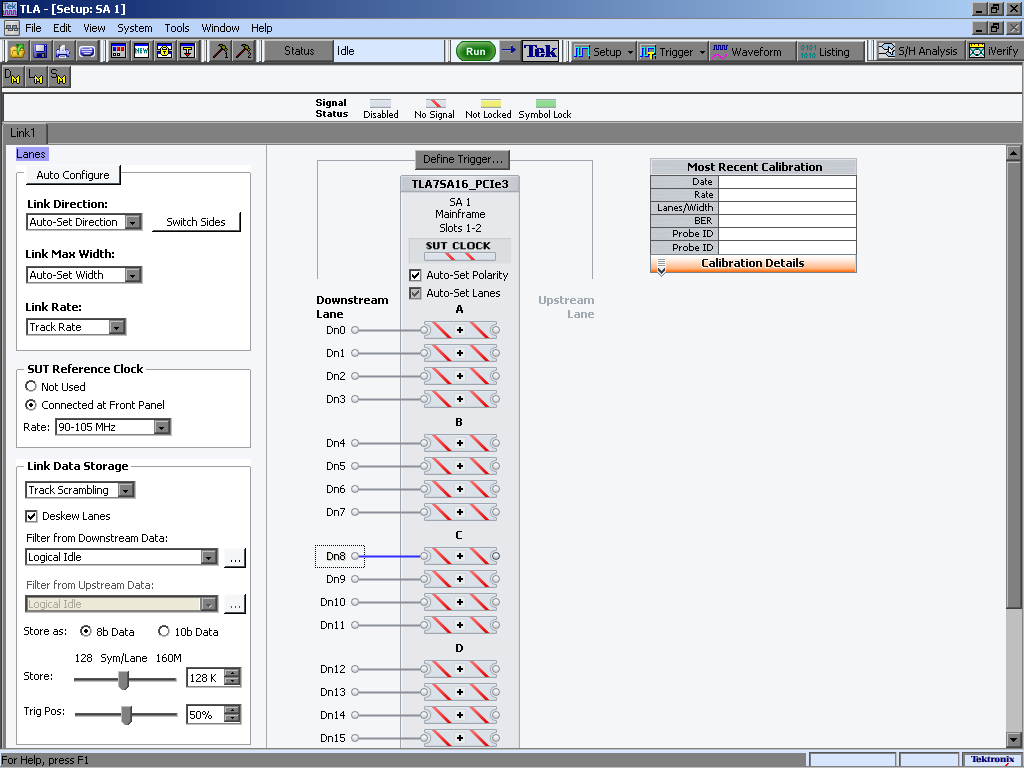The height and width of the screenshot is (768, 1024).
Task: Open the System menu
Action: pyautogui.click(x=135, y=28)
